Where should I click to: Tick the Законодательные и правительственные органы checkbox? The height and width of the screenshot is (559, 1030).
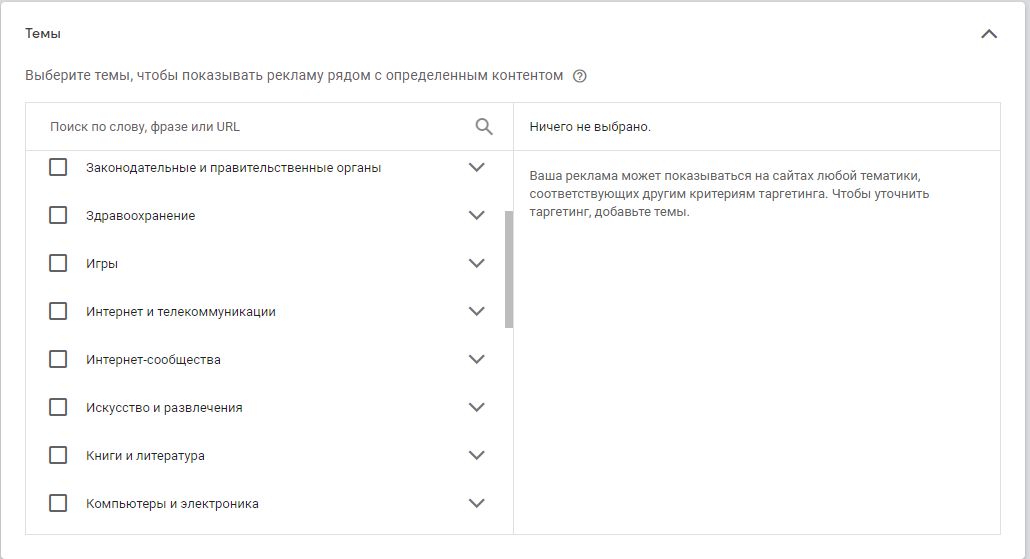(58, 168)
